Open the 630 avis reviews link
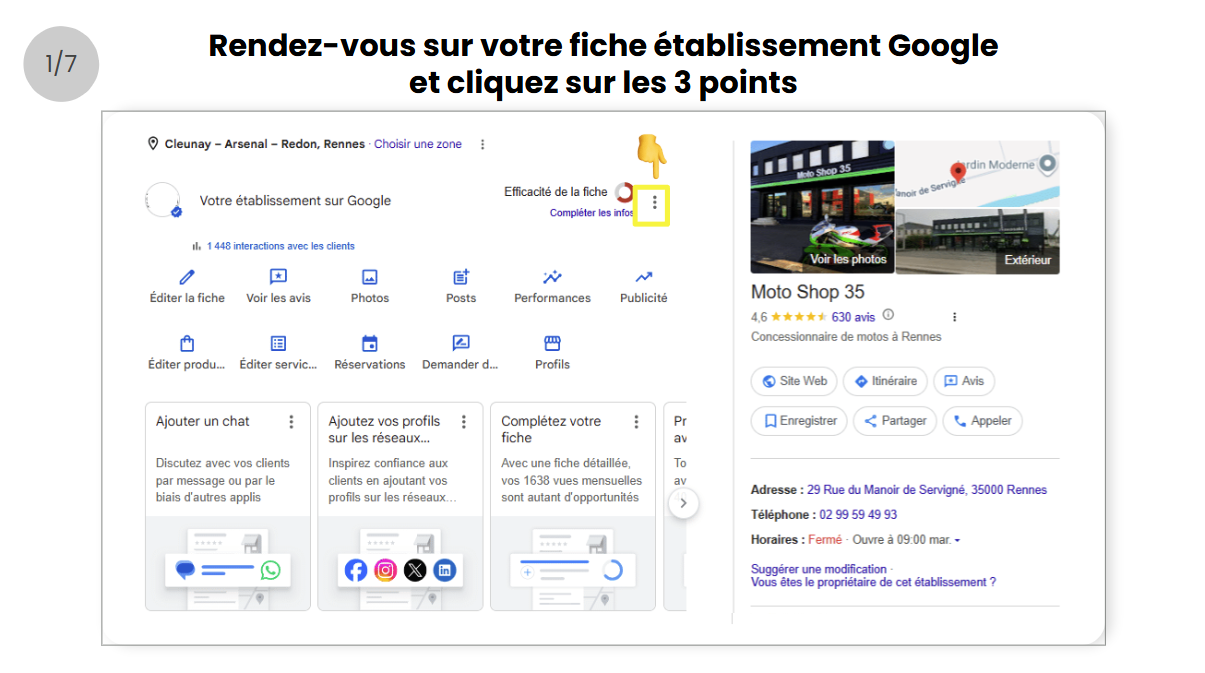Viewport: 1205px width, 673px height. tap(853, 317)
